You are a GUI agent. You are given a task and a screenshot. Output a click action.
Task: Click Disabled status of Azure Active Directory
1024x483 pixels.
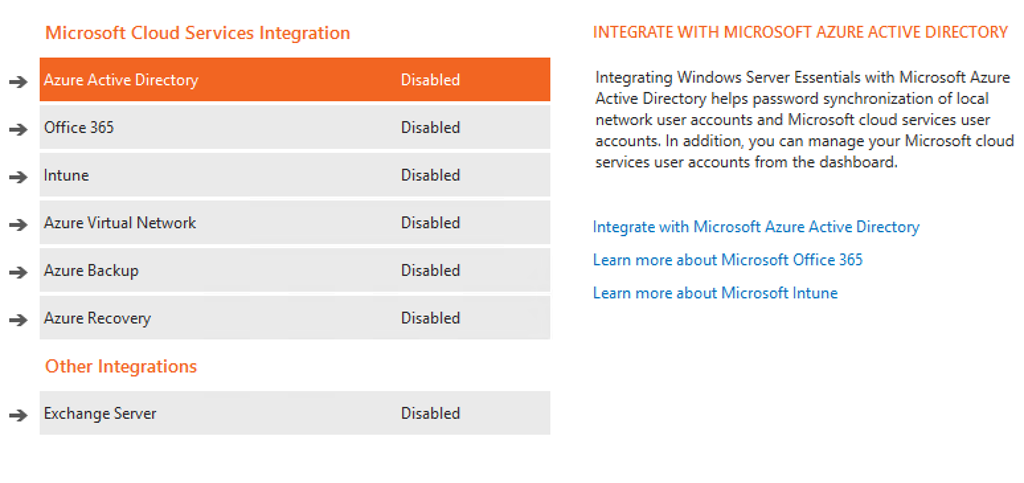coord(430,80)
